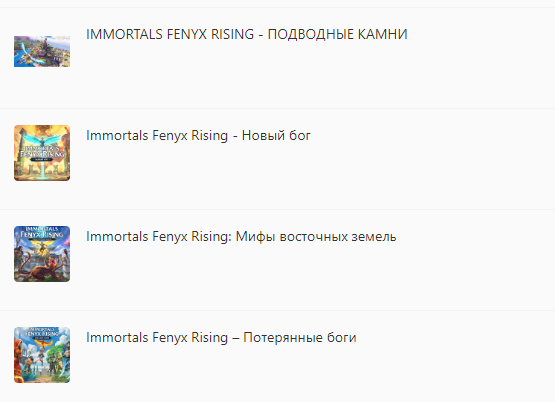Select Immortals Fenyx Rising: Мифы восточных земель title
The image size is (555, 402).
[241, 237]
